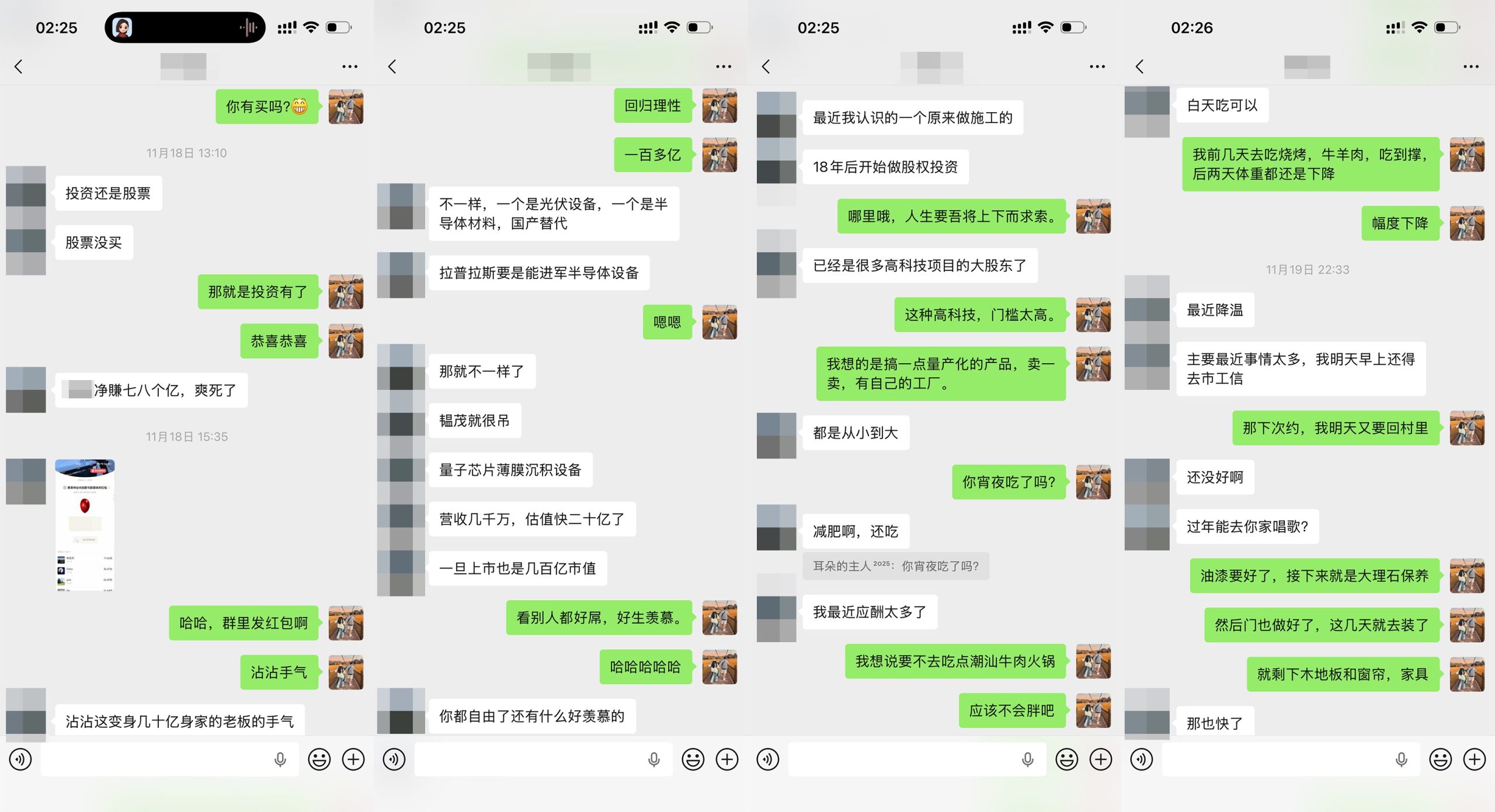Tap the voice input icon in first chat

(x=20, y=759)
